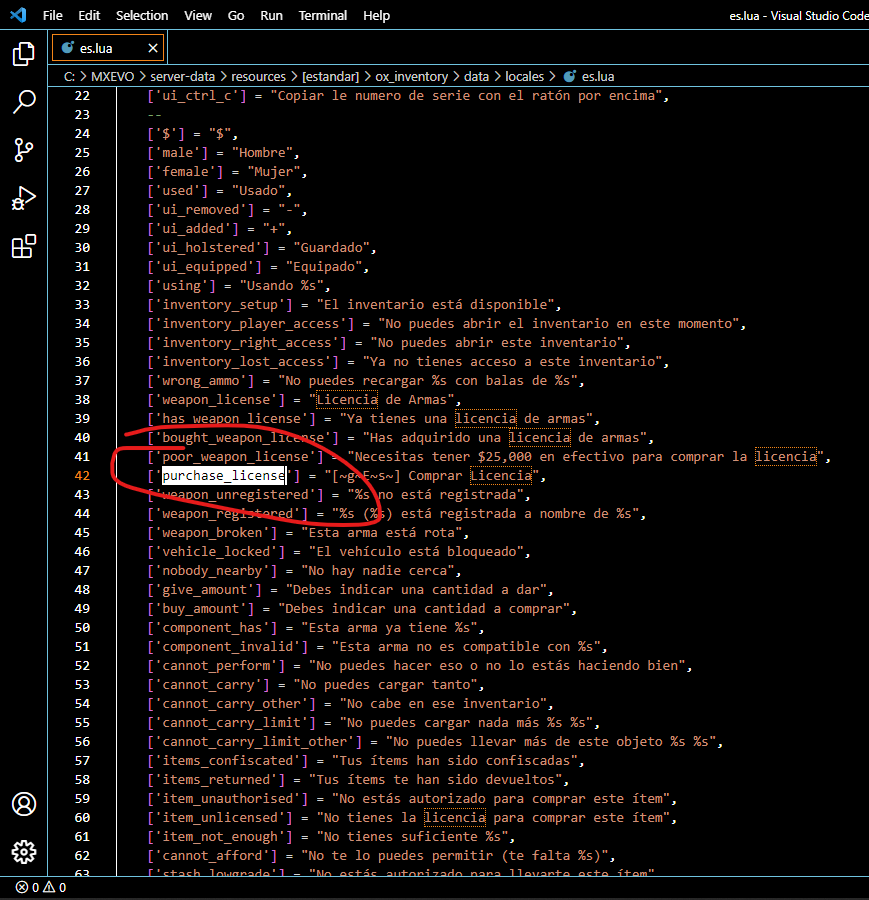The height and width of the screenshot is (900, 869).
Task: Click line number 62 in the gutter
Action: (x=82, y=856)
